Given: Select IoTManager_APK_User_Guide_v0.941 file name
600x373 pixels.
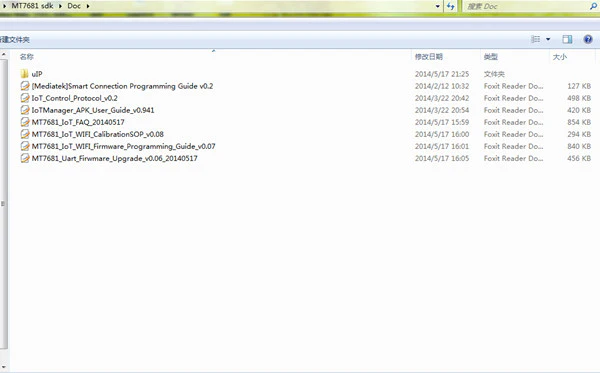Looking at the screenshot, I should [93, 110].
